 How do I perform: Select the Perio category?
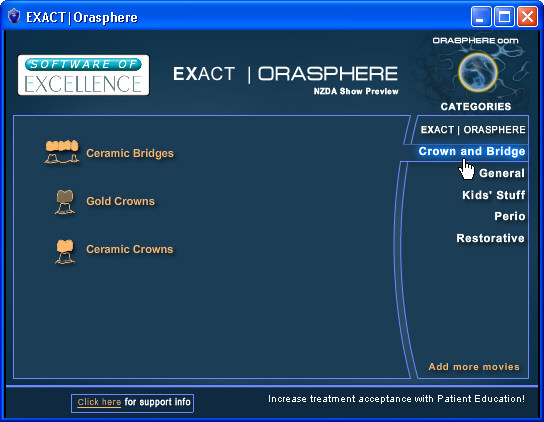pos(510,216)
